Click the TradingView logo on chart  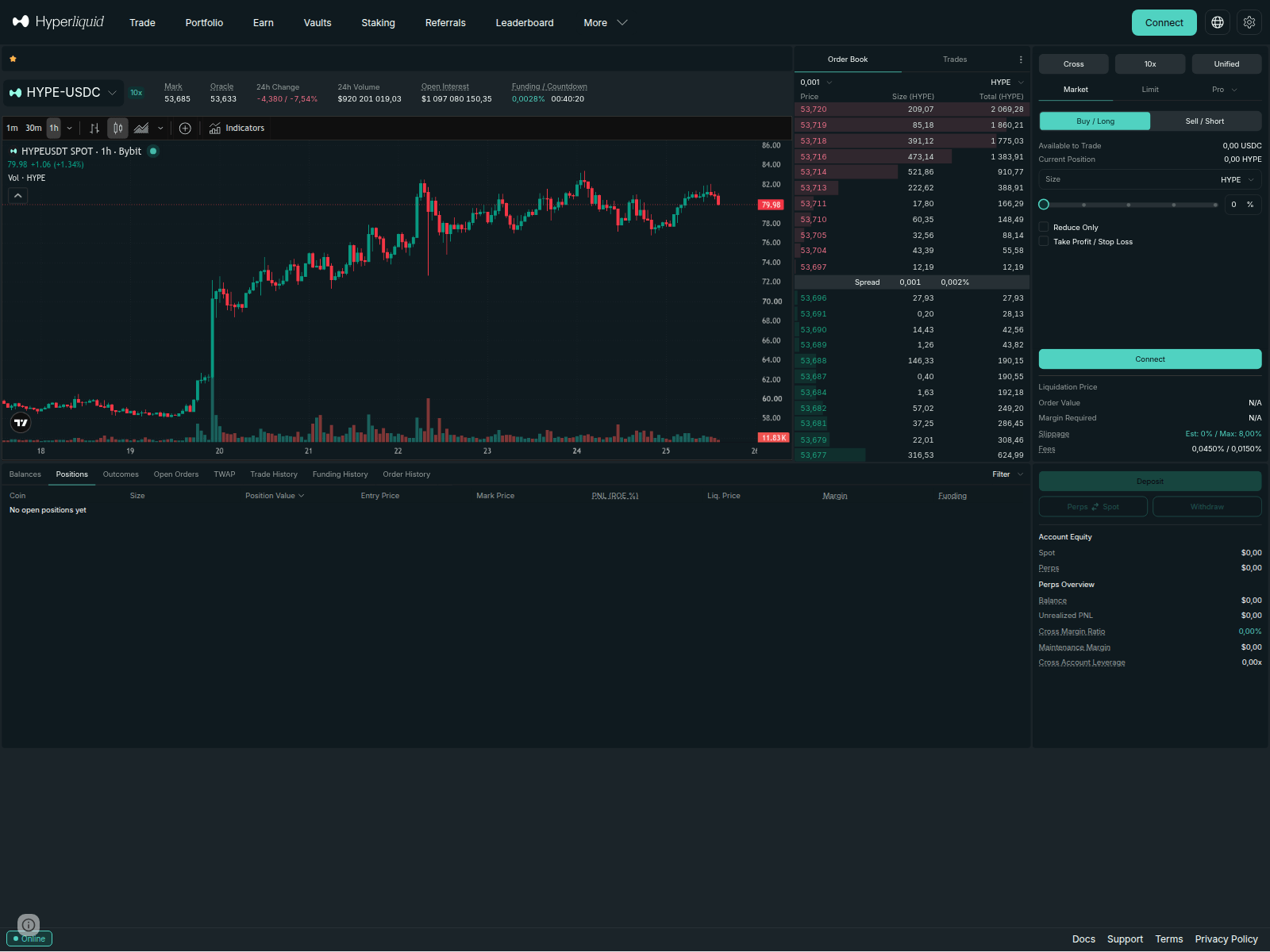coord(21,423)
